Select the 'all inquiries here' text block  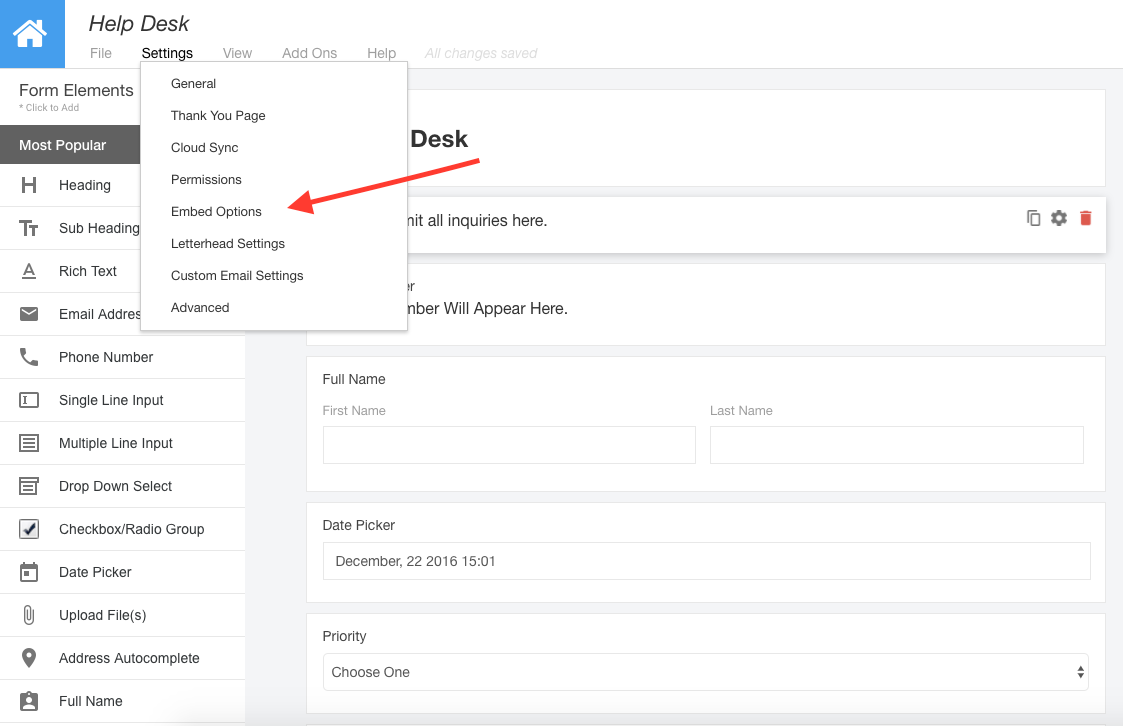[x=478, y=221]
